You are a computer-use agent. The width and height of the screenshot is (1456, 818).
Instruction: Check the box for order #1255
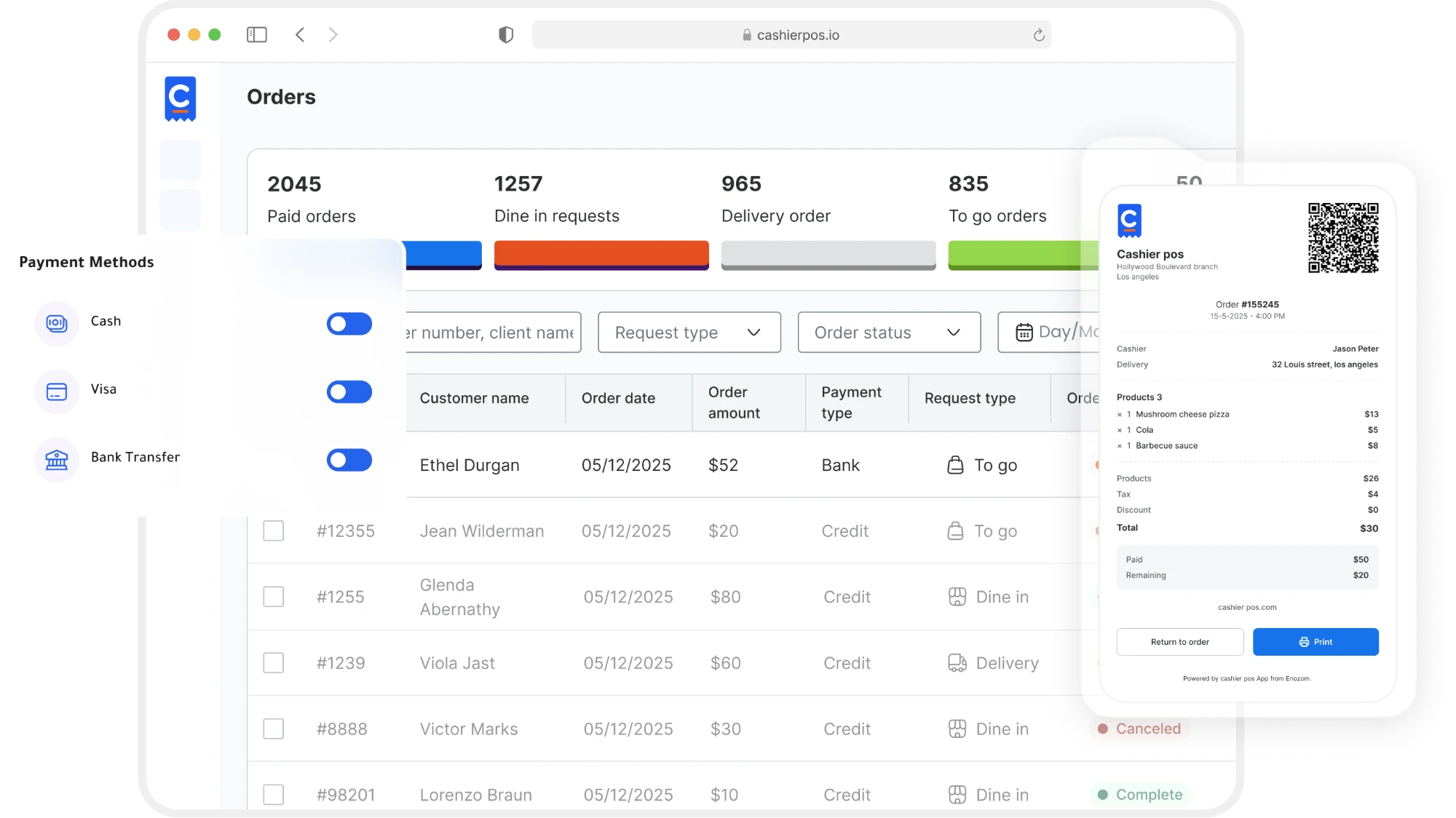point(274,597)
